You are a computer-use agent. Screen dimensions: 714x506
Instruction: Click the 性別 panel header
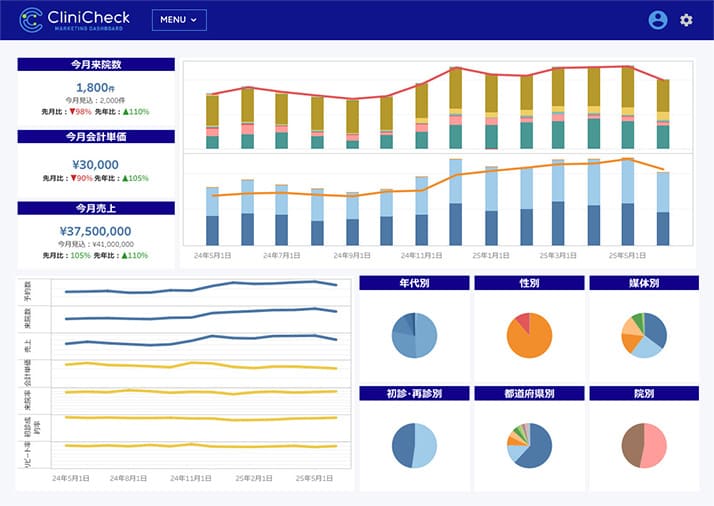point(529,283)
